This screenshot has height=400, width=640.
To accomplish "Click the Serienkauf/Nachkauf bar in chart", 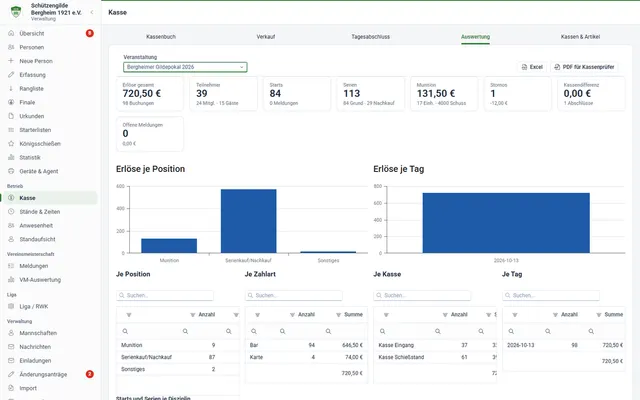I will 249,221.
